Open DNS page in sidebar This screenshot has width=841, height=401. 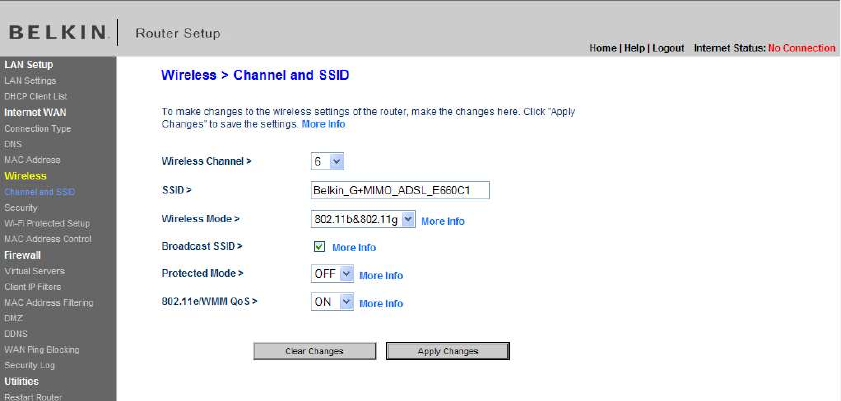pyautogui.click(x=13, y=144)
